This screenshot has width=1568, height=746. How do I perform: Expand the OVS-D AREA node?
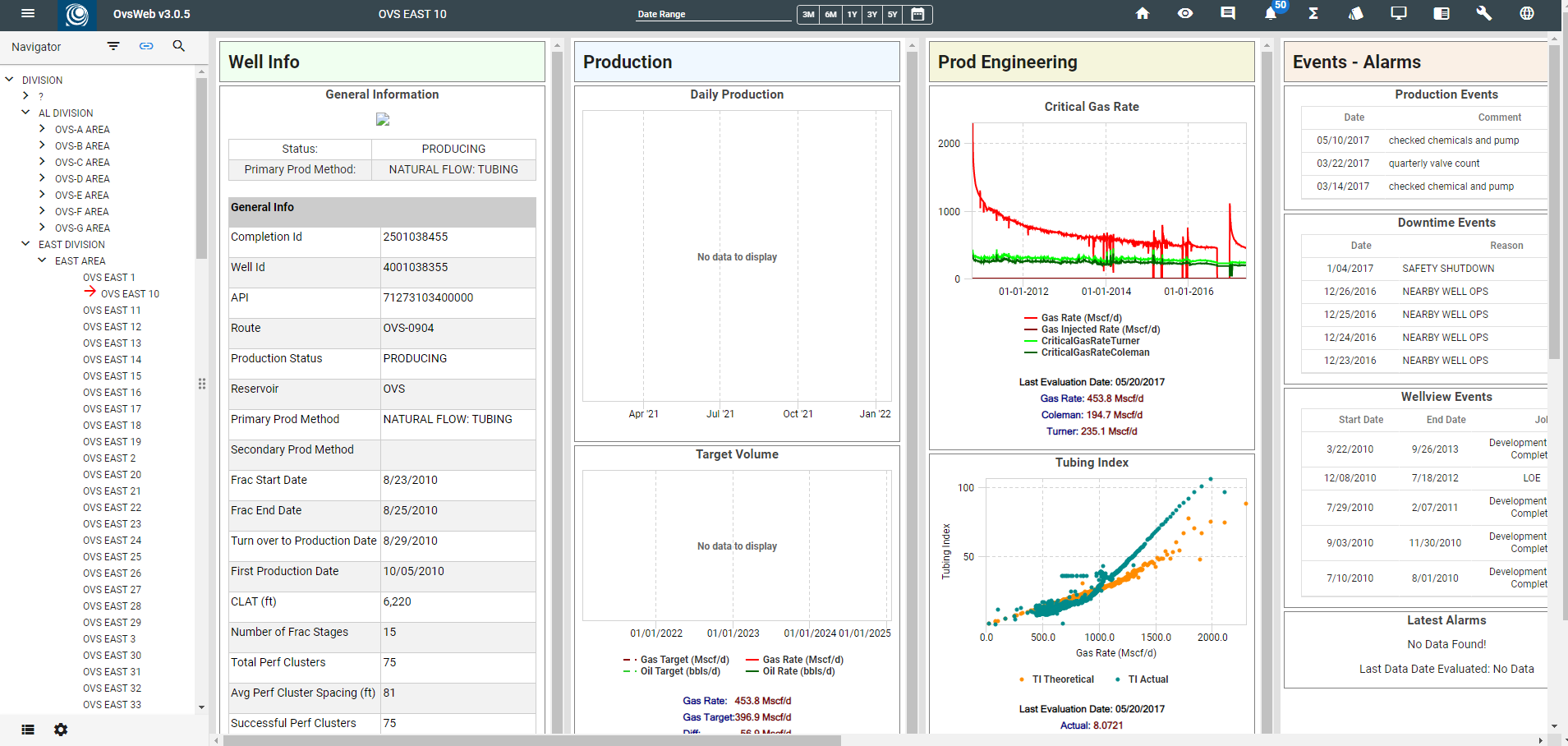tap(43, 178)
